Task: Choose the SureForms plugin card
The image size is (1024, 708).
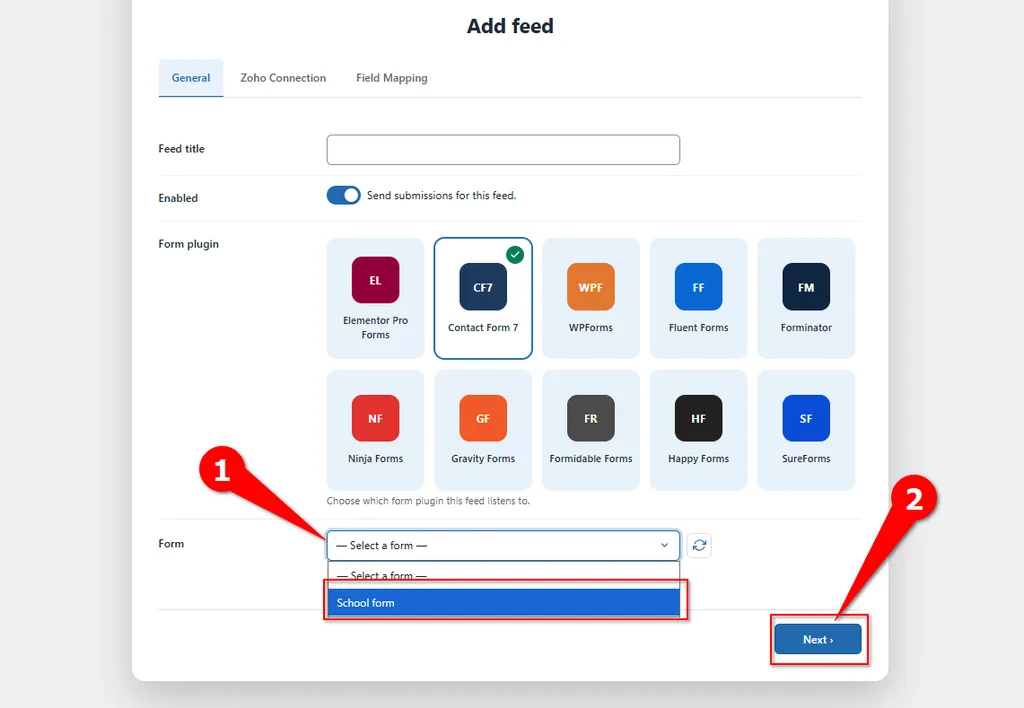Action: 806,430
